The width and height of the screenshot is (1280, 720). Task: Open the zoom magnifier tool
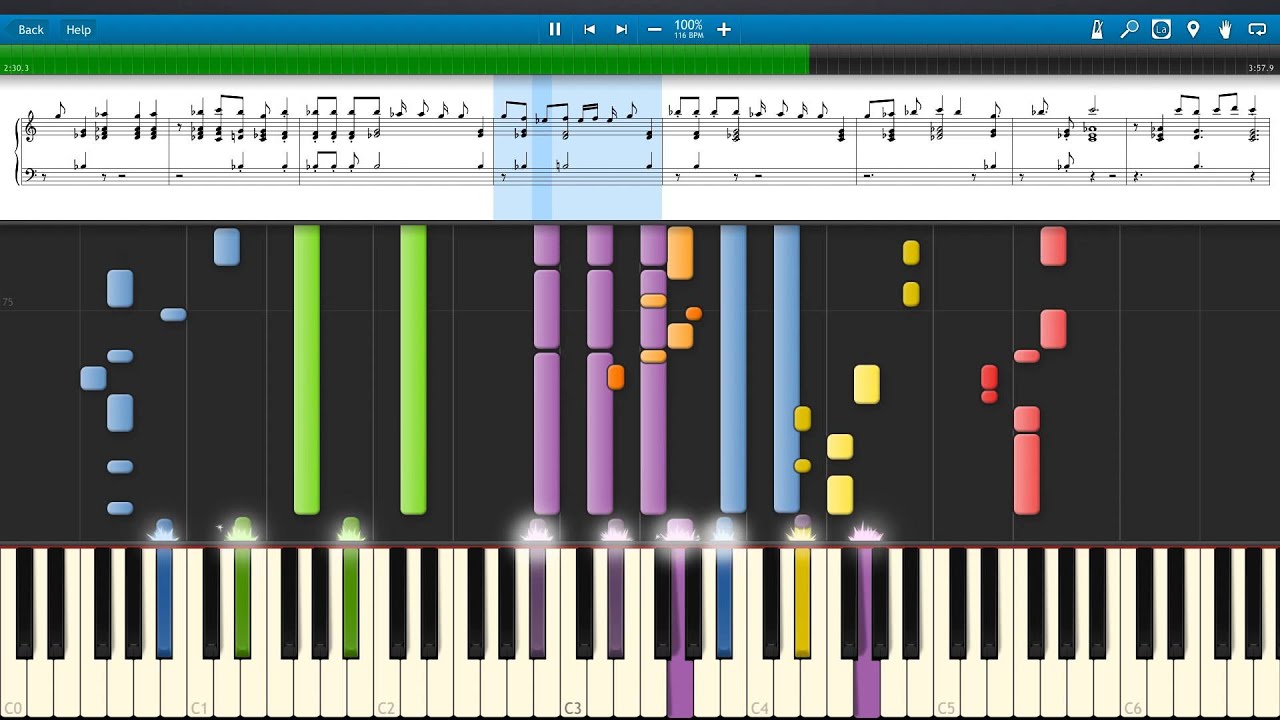coord(1129,30)
